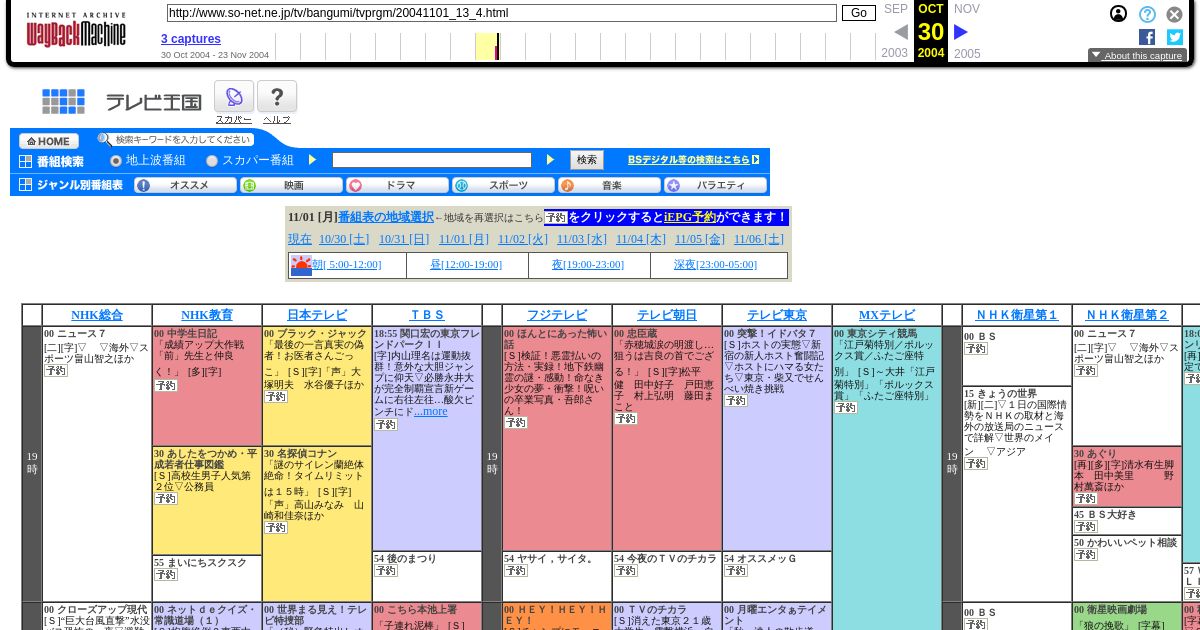Click 予約 for ブラック・ジャック
The image size is (1200, 630).
click(x=276, y=397)
